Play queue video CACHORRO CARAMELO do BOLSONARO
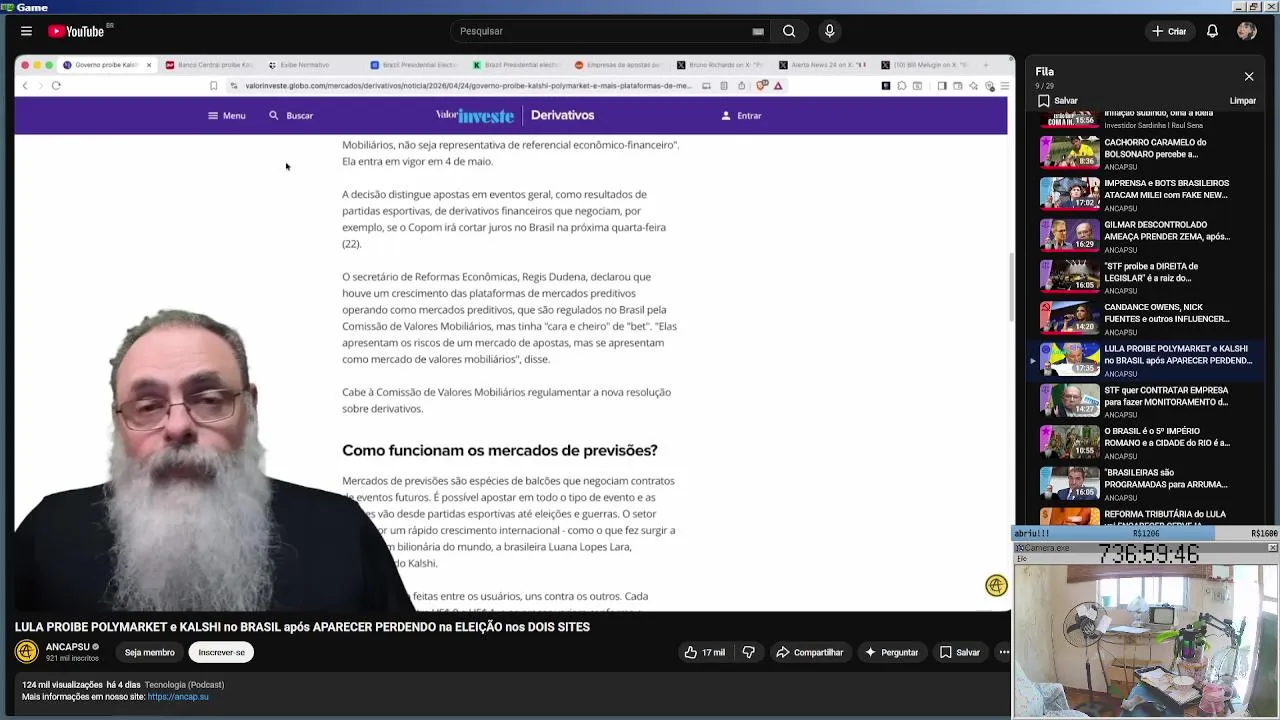The width and height of the screenshot is (1280, 720). coord(1146,153)
